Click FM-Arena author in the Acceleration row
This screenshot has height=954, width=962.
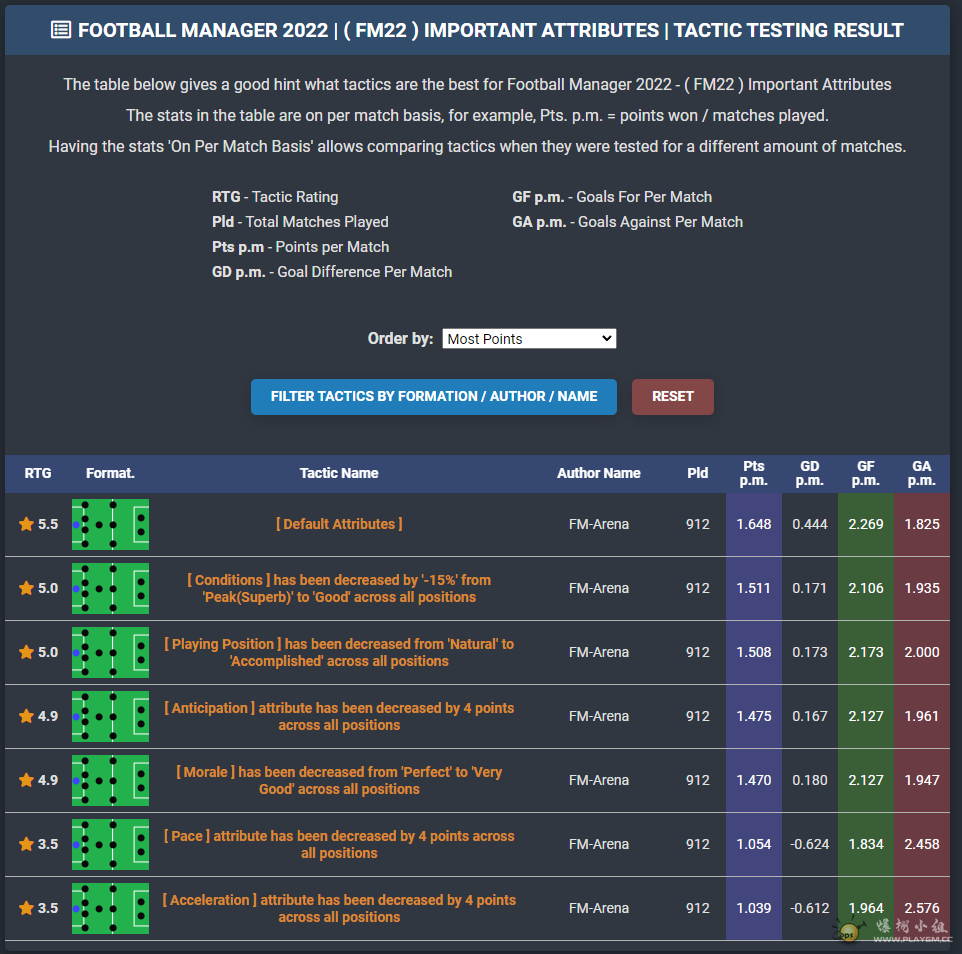point(598,908)
